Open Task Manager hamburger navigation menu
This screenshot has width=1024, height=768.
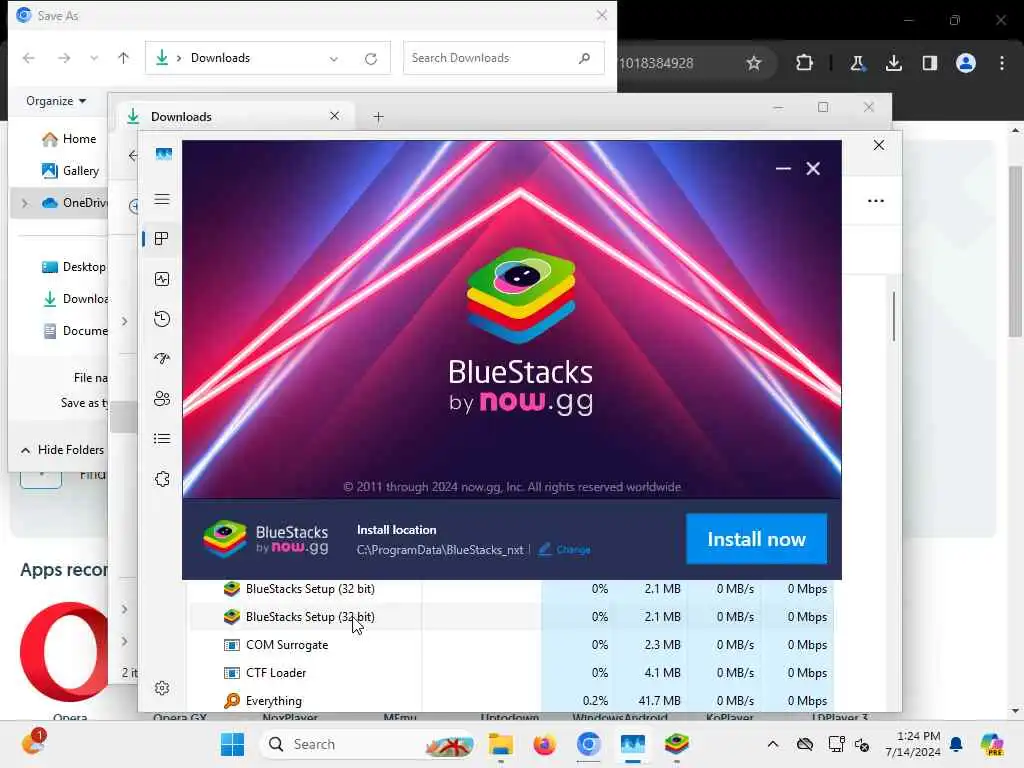click(162, 199)
